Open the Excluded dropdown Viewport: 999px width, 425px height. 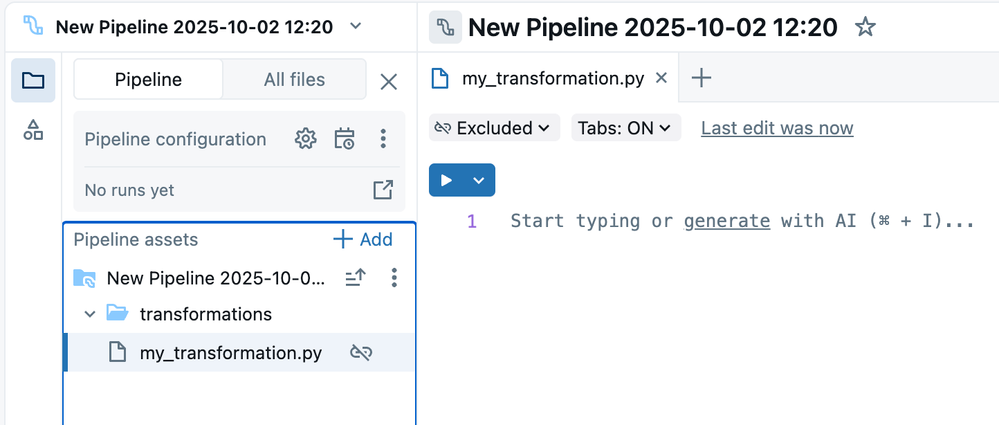pyautogui.click(x=493, y=128)
